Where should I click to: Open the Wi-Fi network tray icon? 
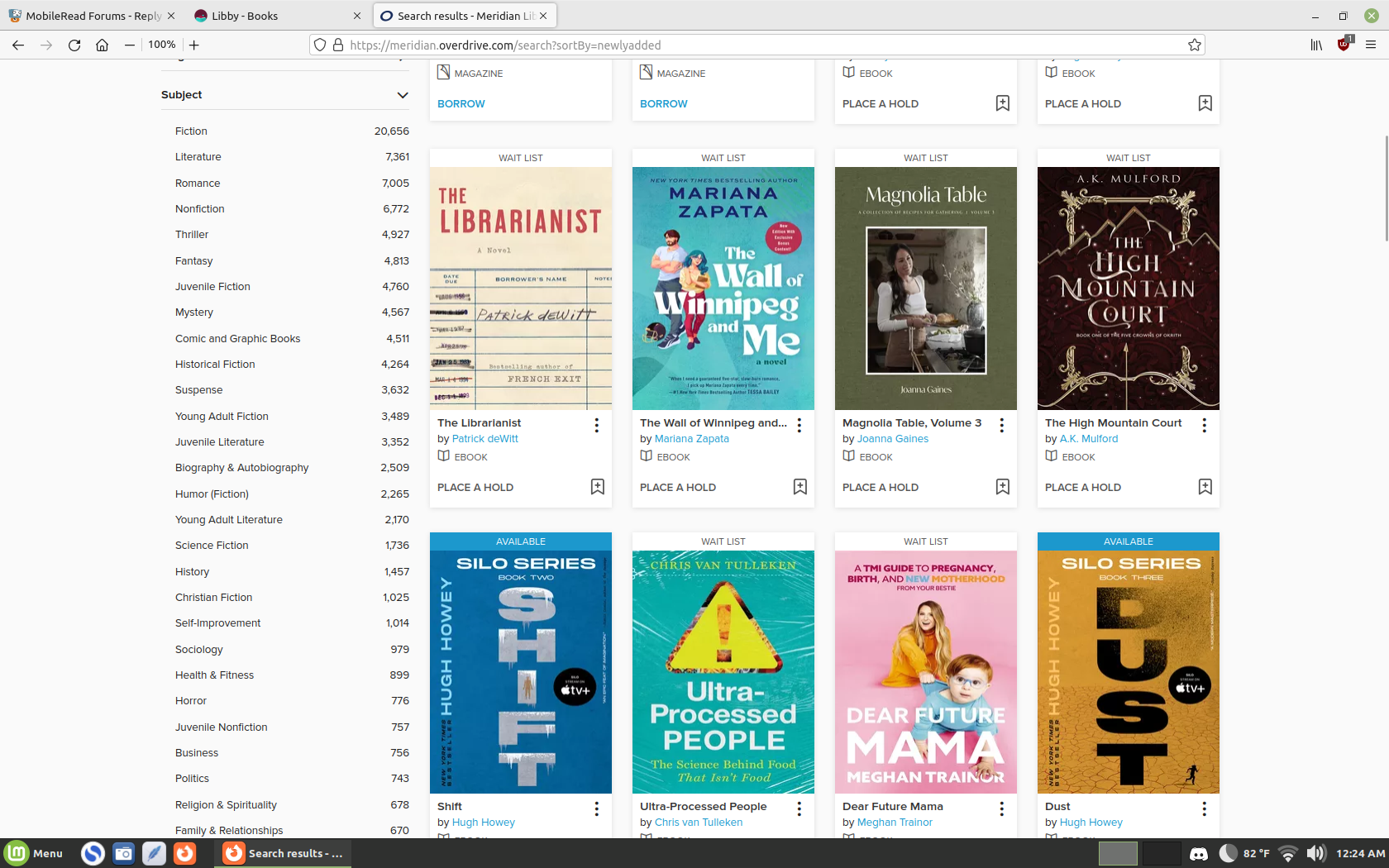1287,853
